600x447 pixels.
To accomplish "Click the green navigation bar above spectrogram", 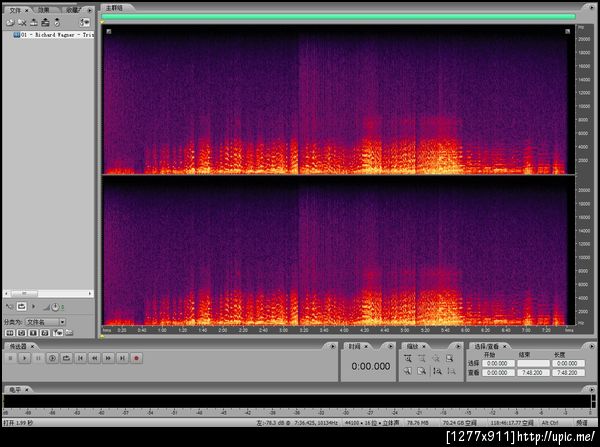I will tap(338, 16).
